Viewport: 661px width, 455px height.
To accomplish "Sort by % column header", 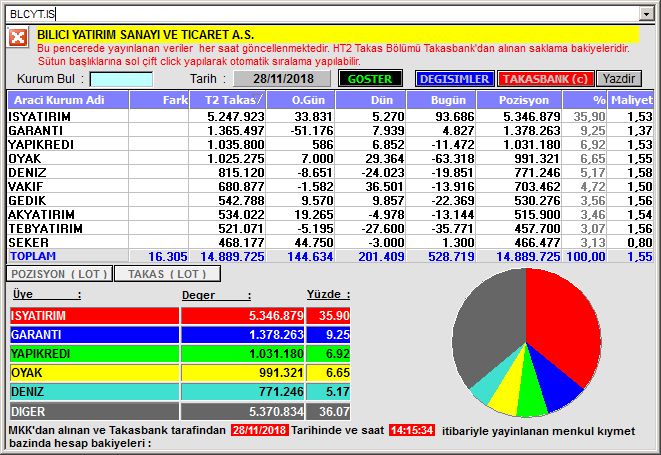I will pos(585,100).
